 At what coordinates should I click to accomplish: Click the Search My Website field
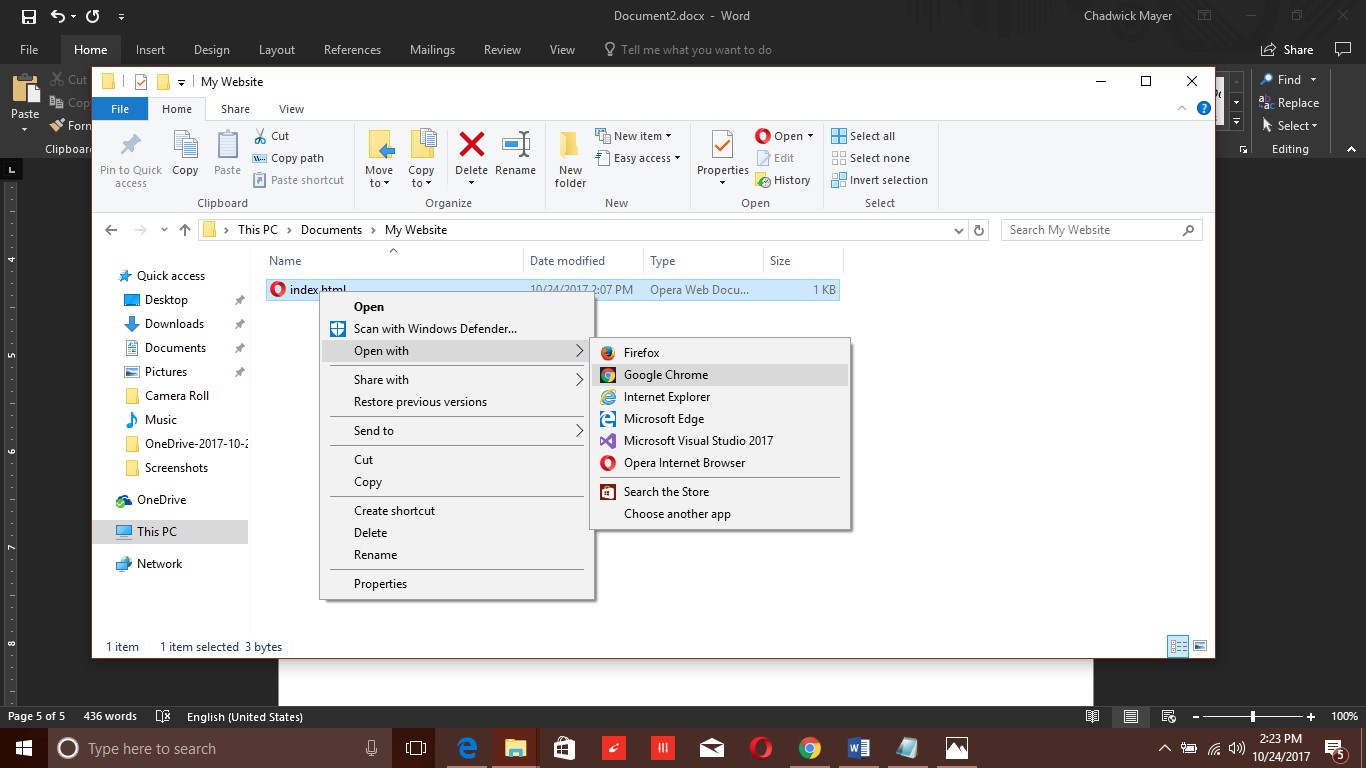tap(1101, 230)
